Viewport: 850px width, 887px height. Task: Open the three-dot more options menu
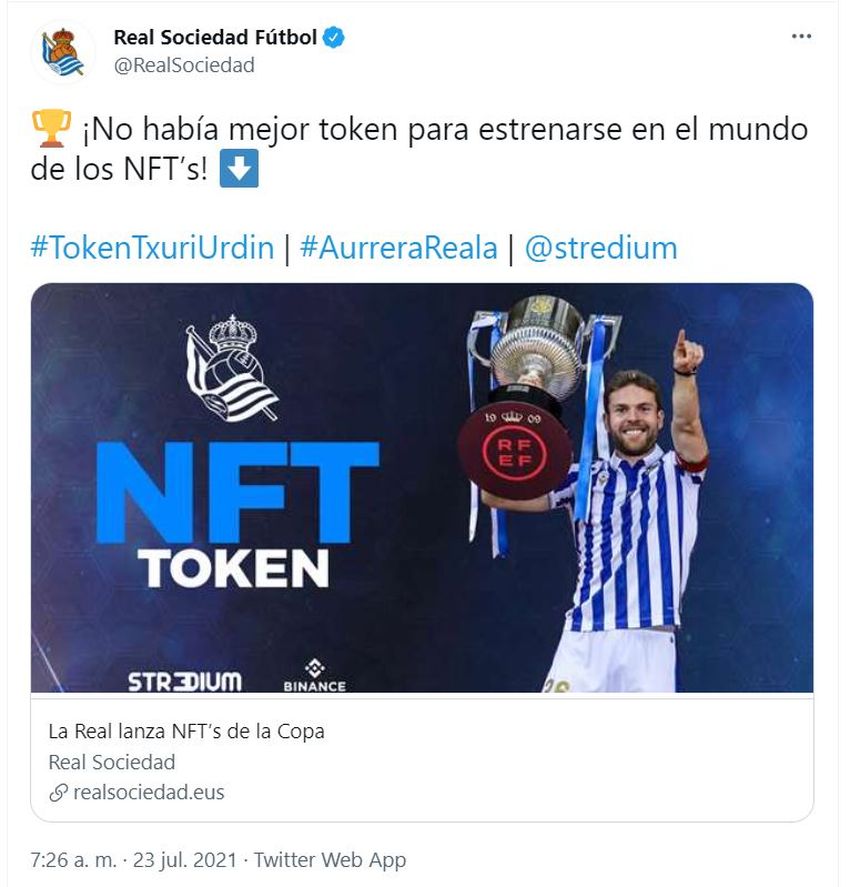pyautogui.click(x=801, y=36)
